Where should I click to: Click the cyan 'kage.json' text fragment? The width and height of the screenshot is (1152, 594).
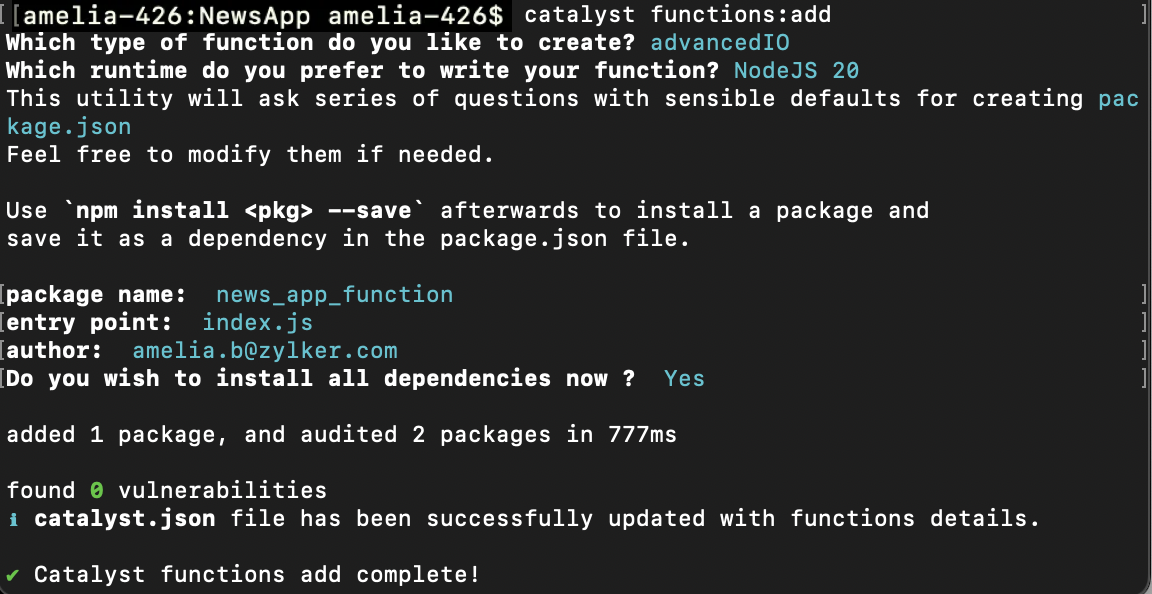coord(69,127)
